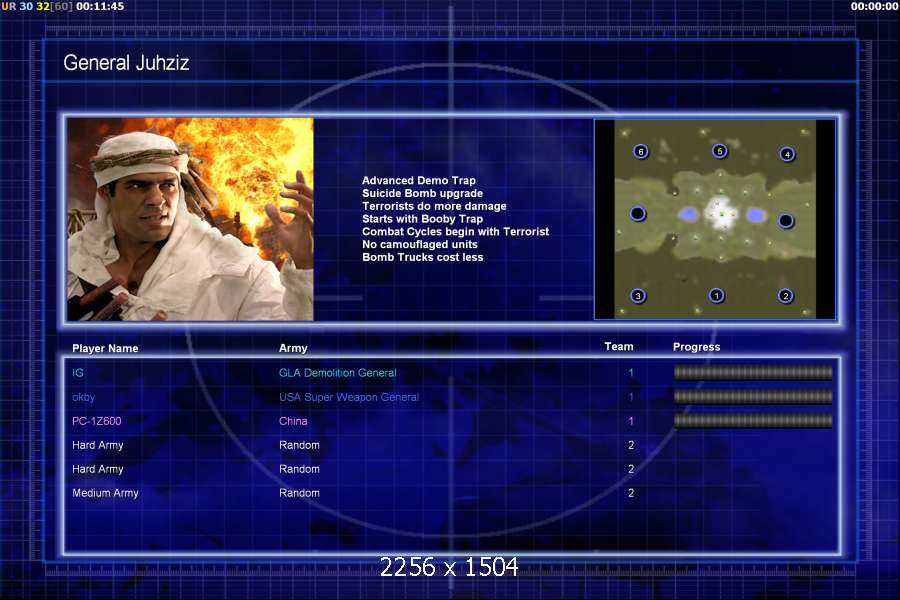Viewport: 900px width, 600px height.
Task: Click Bomb Trucks cost less text
Action: [x=422, y=257]
